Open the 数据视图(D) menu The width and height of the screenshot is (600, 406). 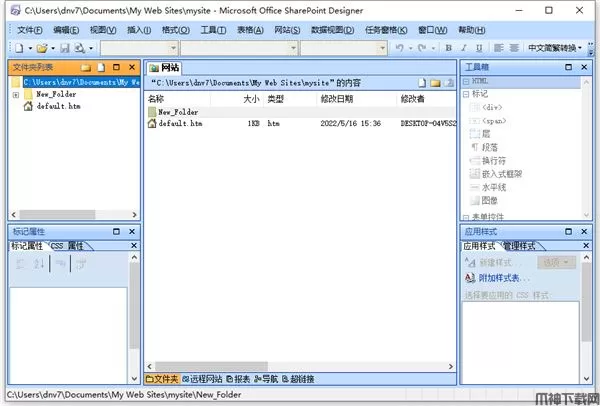pyautogui.click(x=332, y=30)
